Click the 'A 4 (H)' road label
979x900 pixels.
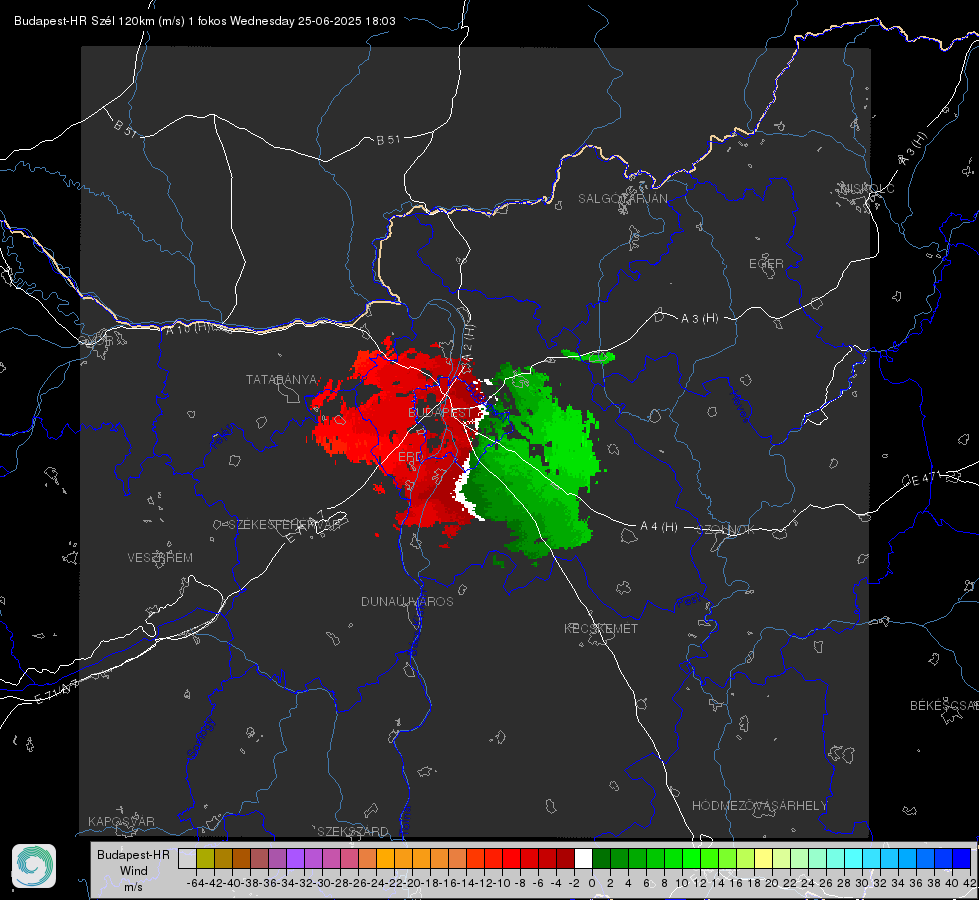point(659,527)
